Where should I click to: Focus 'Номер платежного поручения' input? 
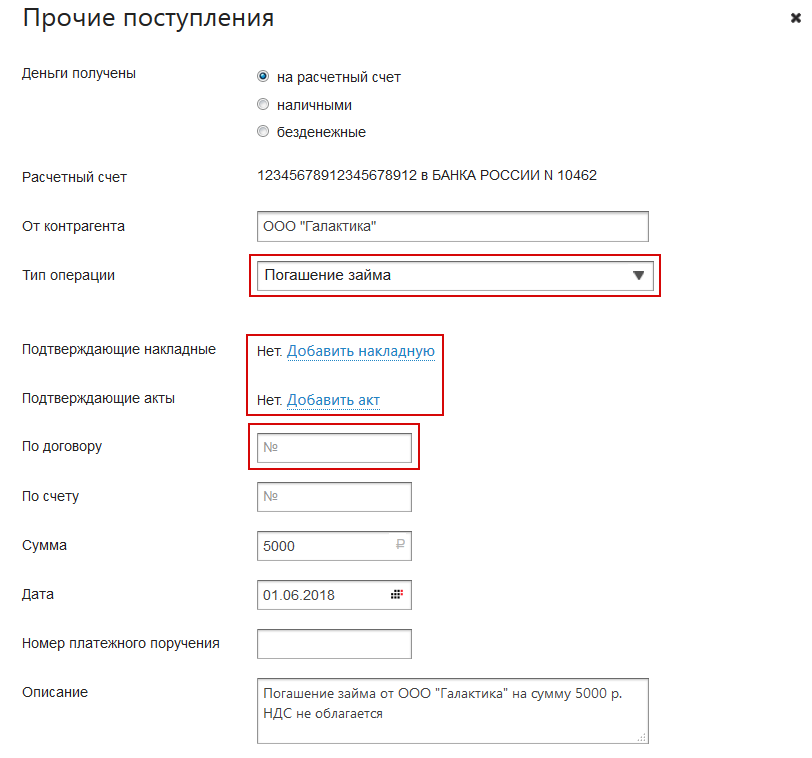[x=334, y=643]
